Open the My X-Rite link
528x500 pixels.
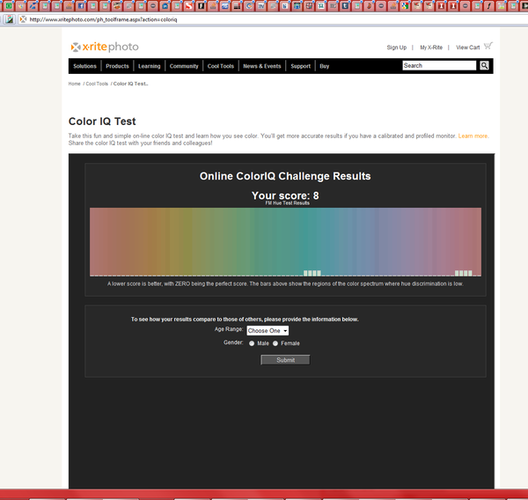431,47
